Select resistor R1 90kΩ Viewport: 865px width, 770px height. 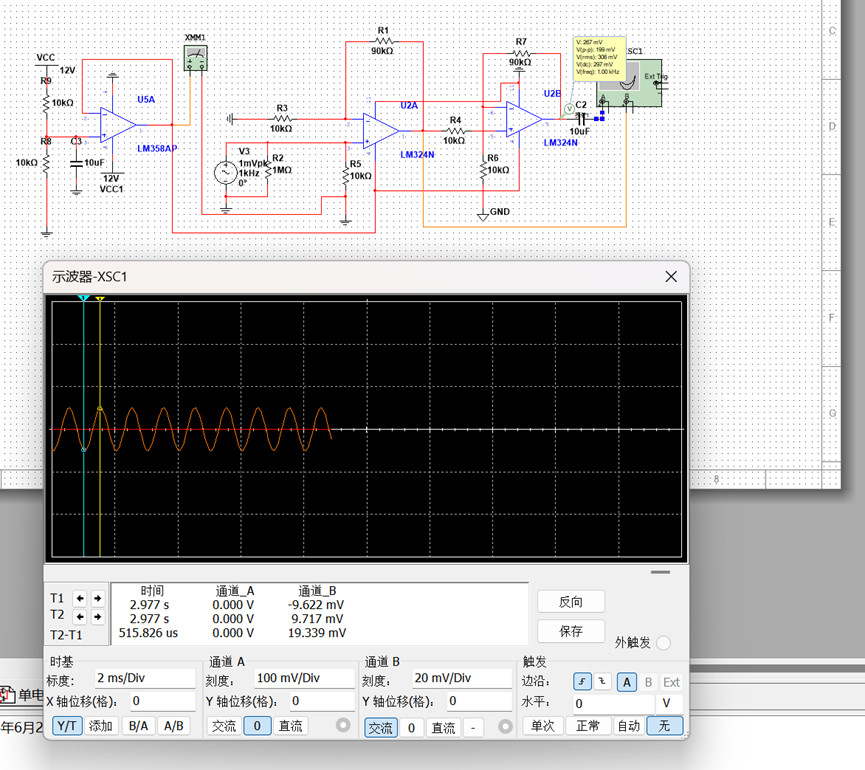pyautogui.click(x=384, y=41)
